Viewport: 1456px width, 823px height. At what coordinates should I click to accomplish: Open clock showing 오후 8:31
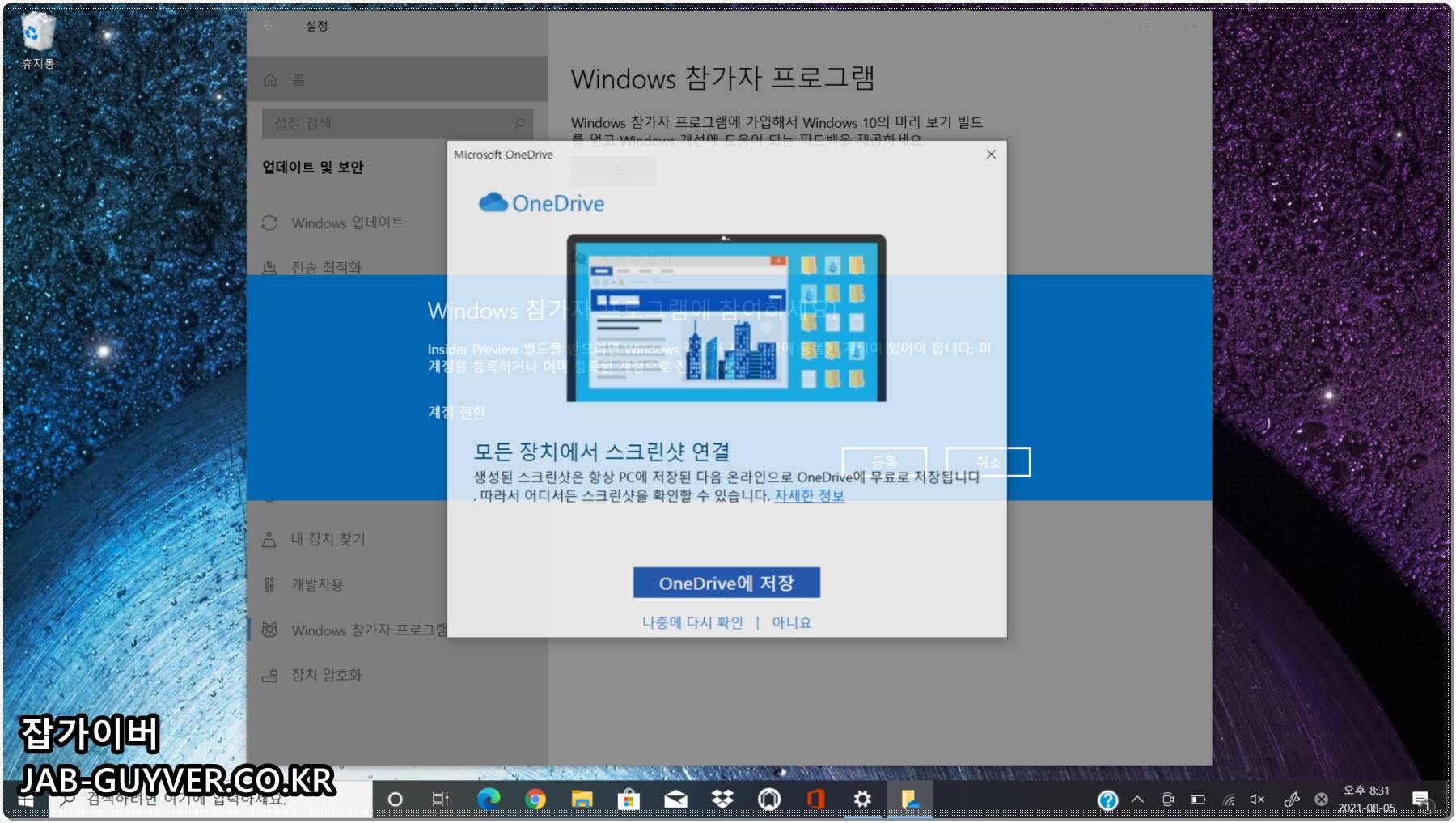(1366, 800)
